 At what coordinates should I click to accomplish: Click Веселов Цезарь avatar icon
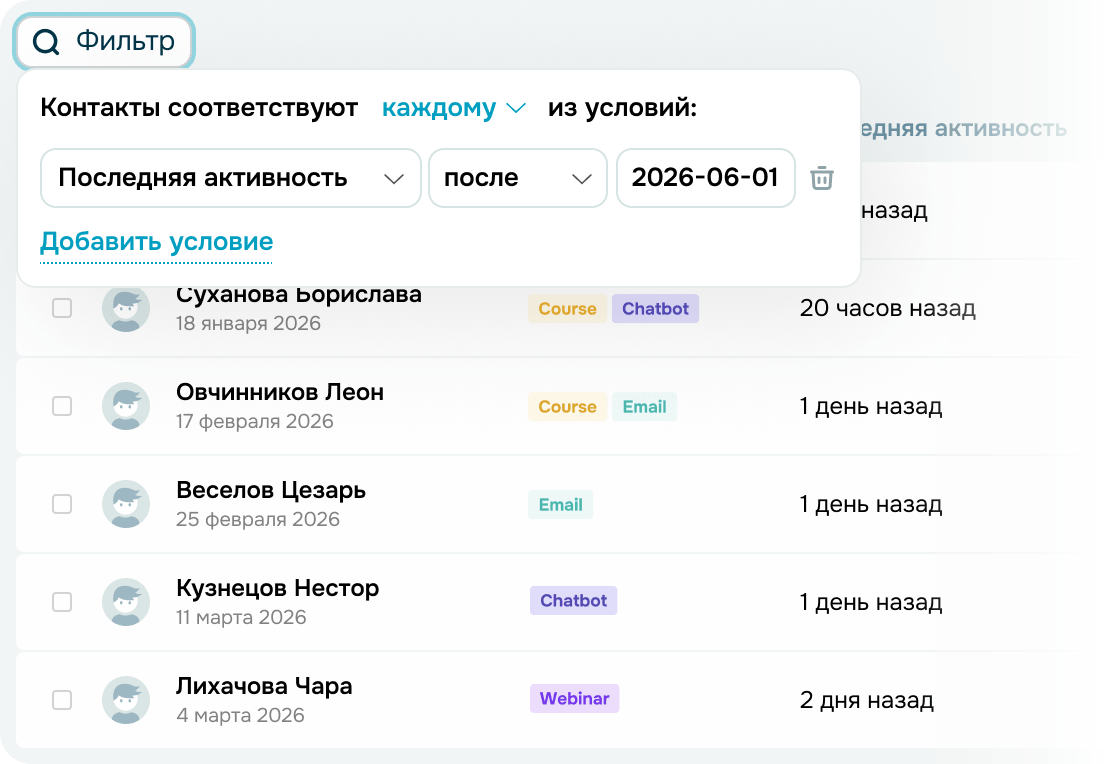coord(126,504)
